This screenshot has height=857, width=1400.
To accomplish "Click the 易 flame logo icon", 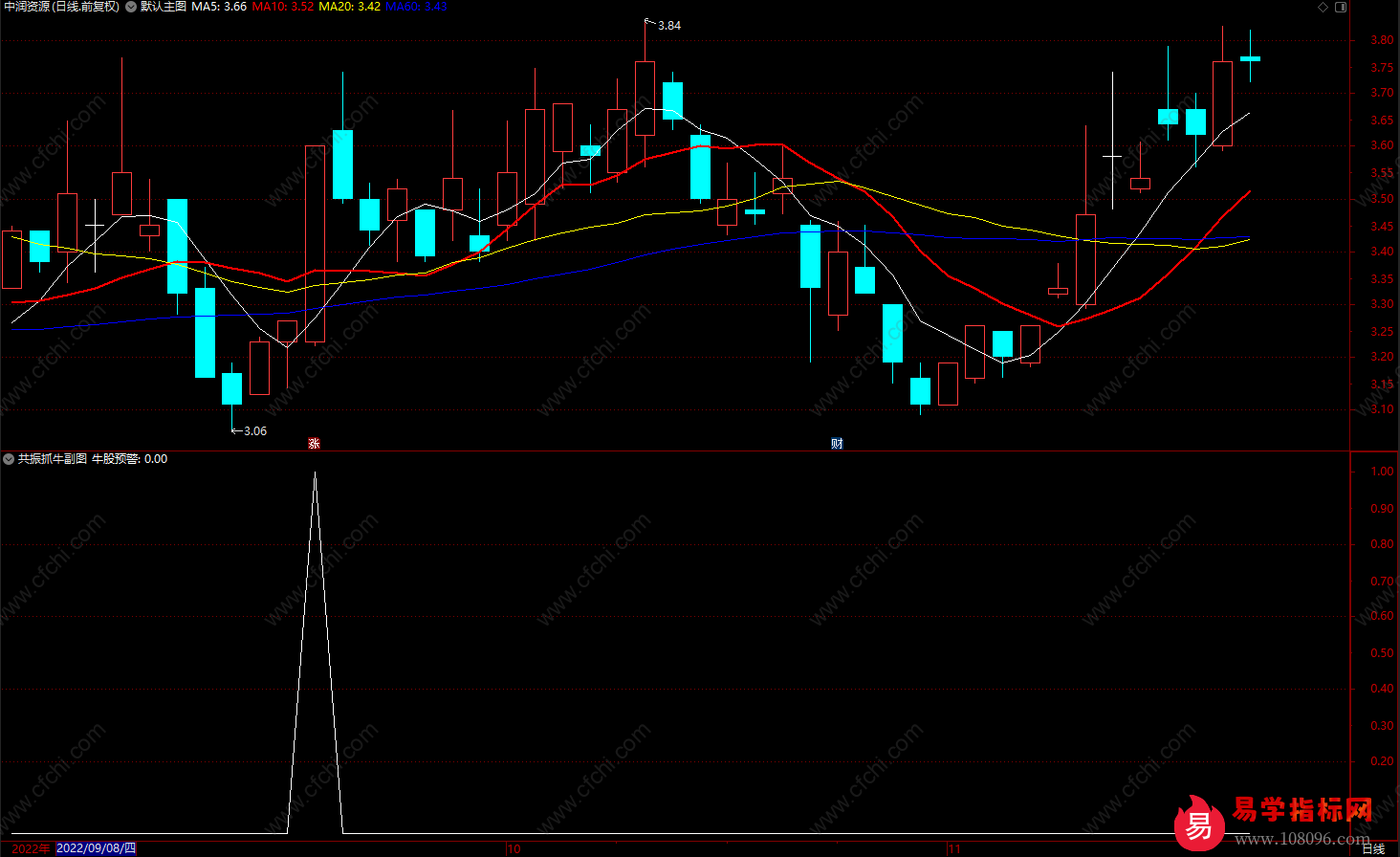I will pos(1198,824).
